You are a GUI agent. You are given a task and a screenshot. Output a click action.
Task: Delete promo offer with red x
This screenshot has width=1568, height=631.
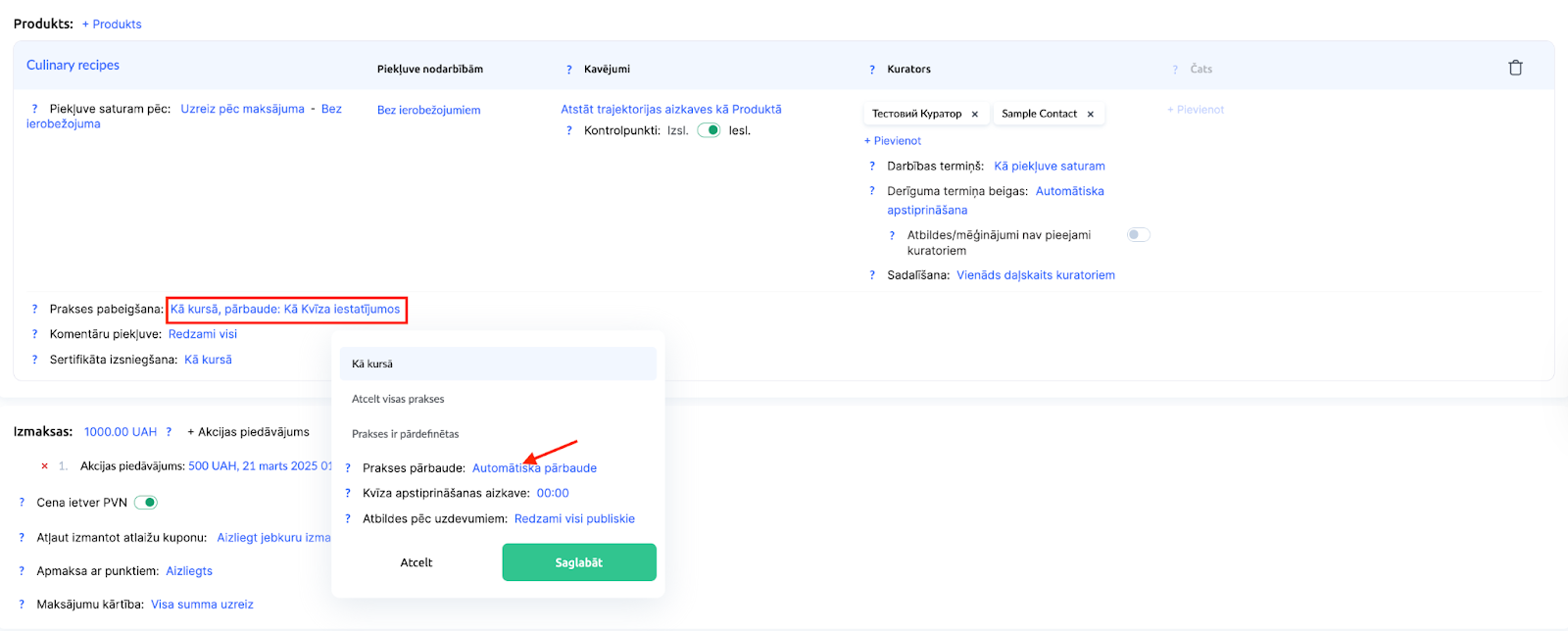pos(44,466)
